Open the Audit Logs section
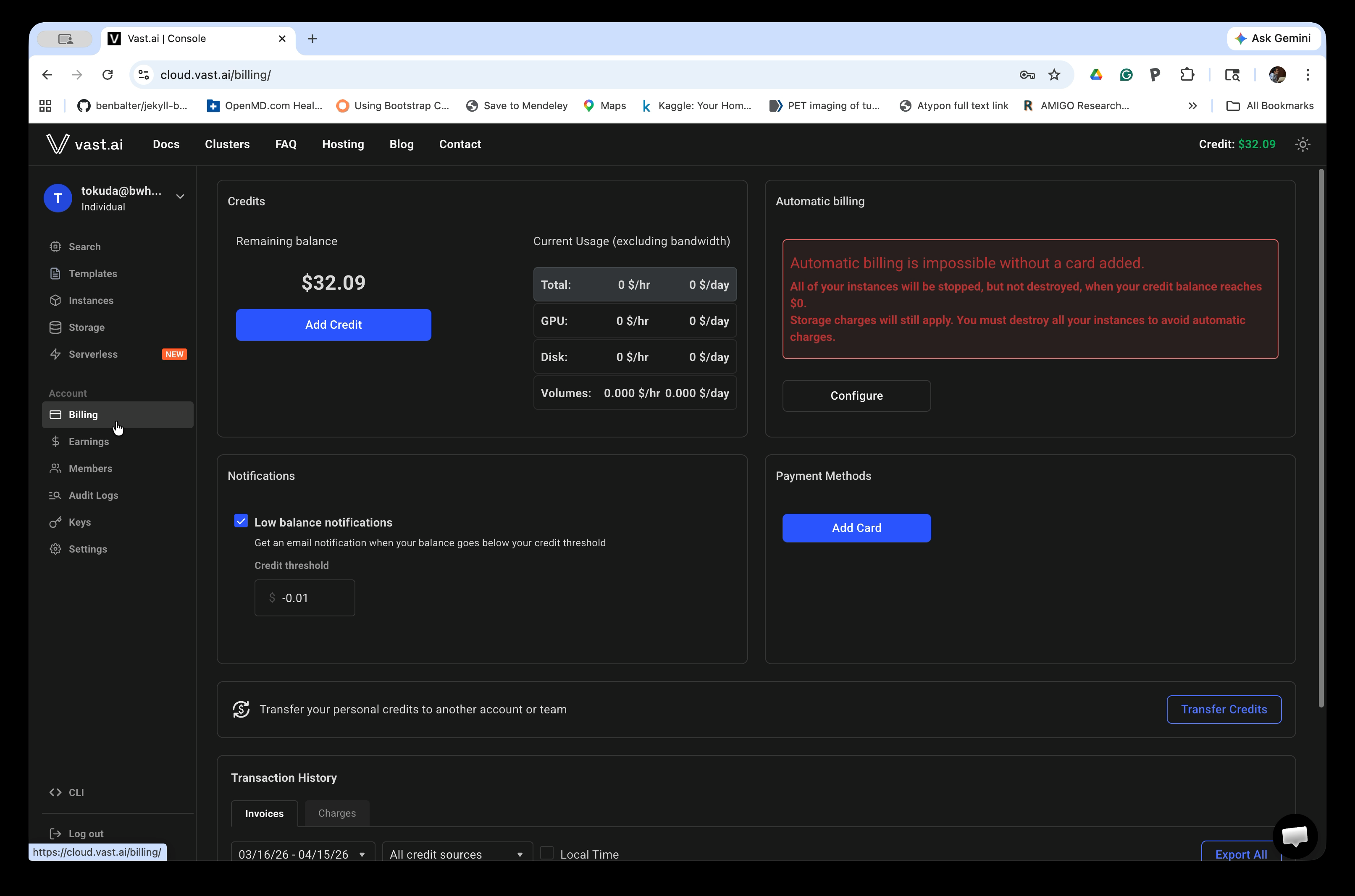This screenshot has width=1355, height=896. click(92, 495)
